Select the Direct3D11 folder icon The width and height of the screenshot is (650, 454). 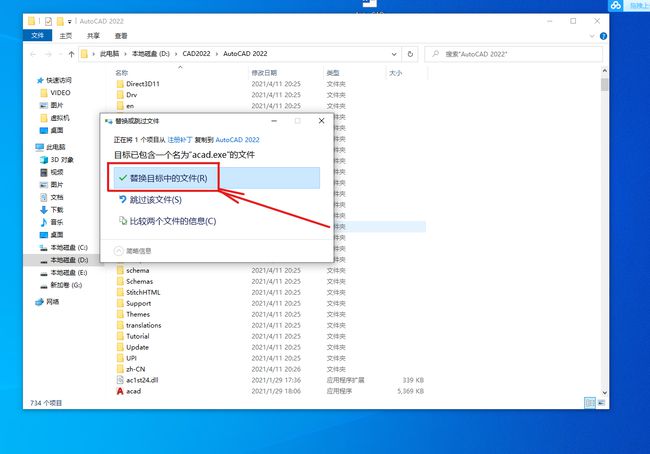[120, 84]
